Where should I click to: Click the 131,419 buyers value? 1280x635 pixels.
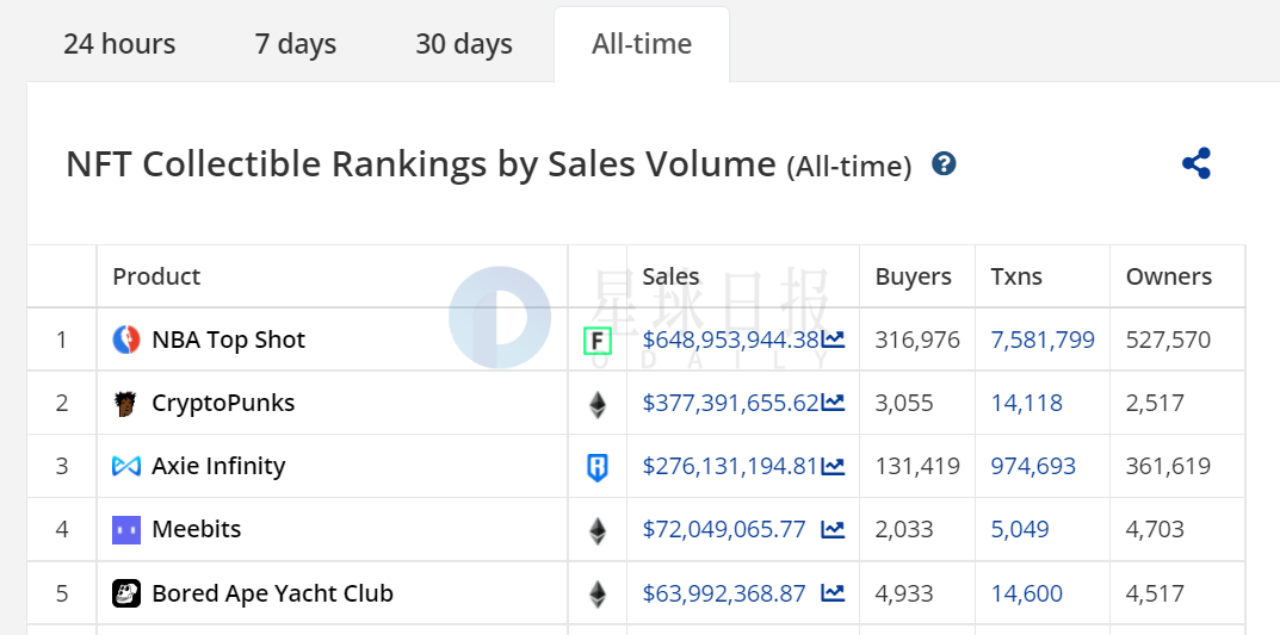click(x=918, y=466)
